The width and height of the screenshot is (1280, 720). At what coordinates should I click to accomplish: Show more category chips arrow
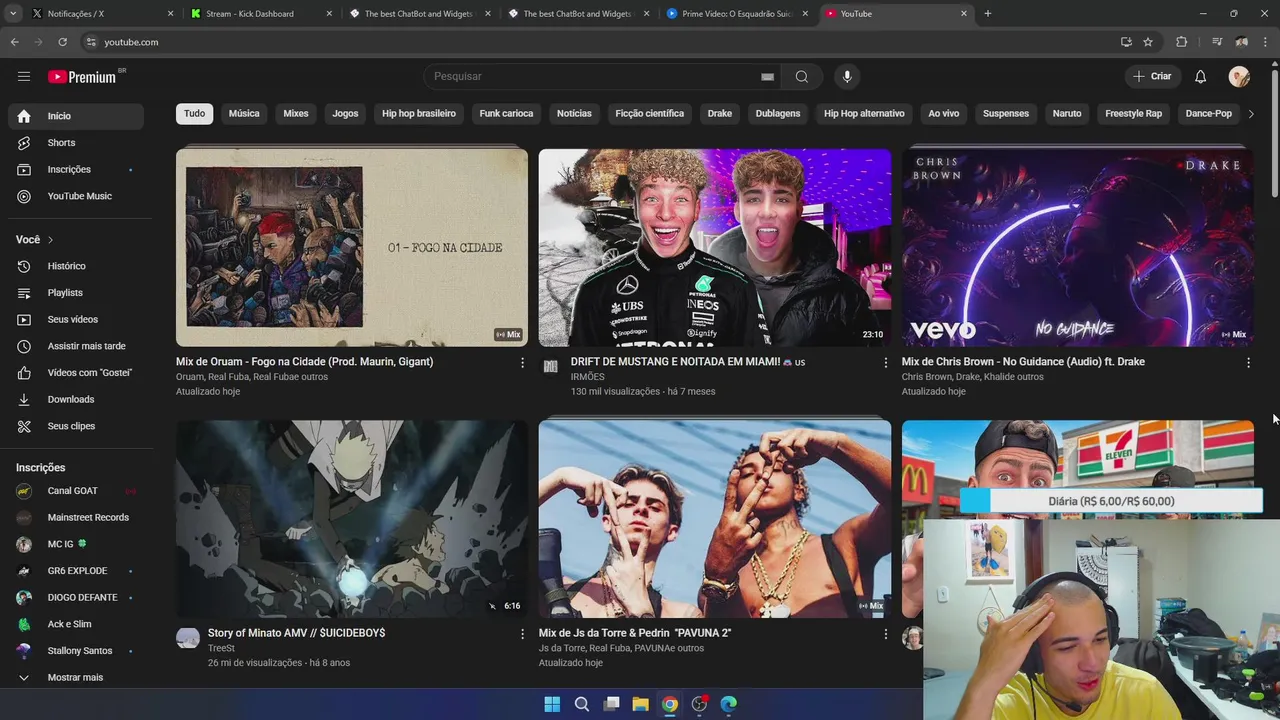pyautogui.click(x=1251, y=114)
